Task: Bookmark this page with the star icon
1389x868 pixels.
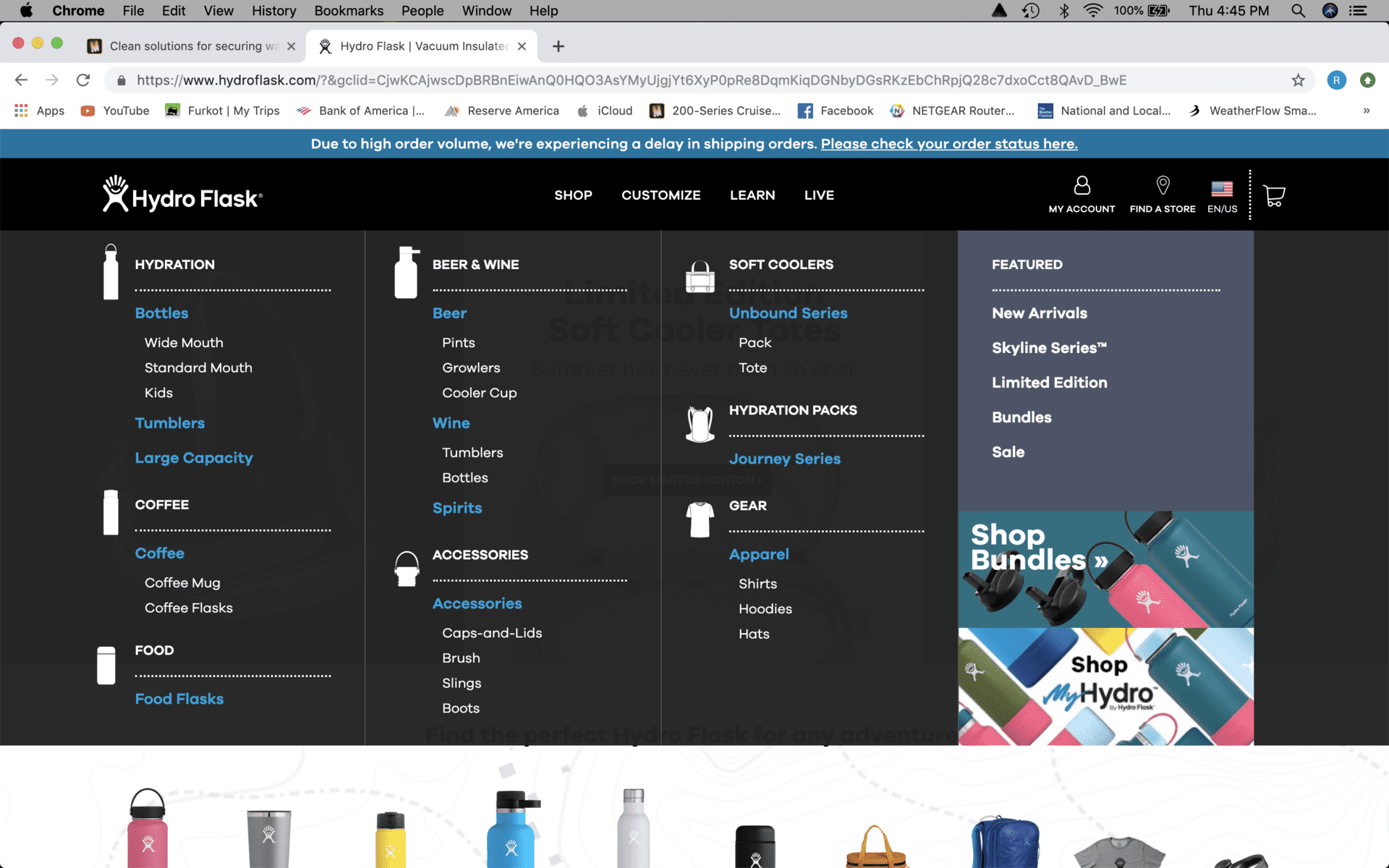Action: pyautogui.click(x=1299, y=80)
